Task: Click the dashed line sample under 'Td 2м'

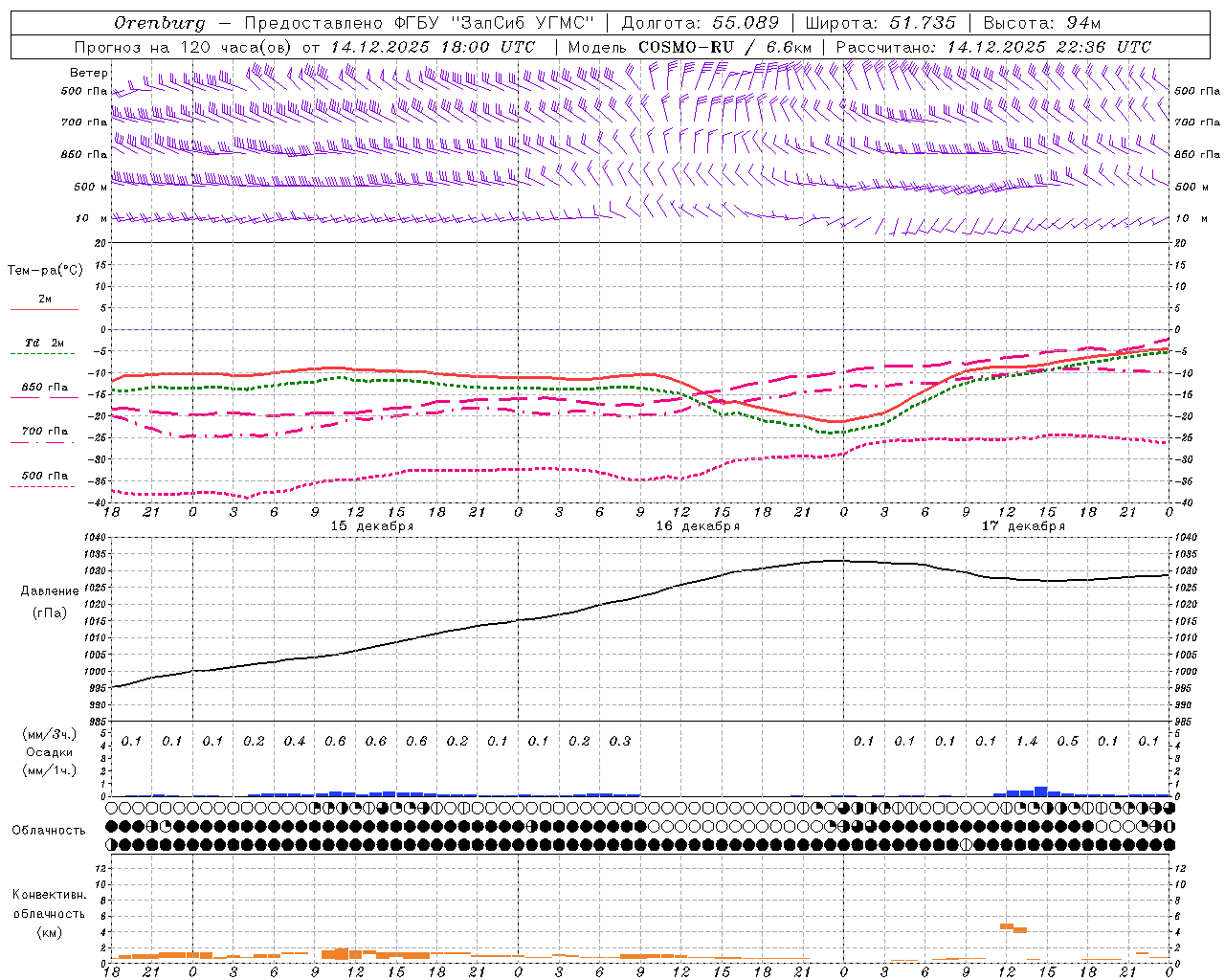Action: pos(44,354)
